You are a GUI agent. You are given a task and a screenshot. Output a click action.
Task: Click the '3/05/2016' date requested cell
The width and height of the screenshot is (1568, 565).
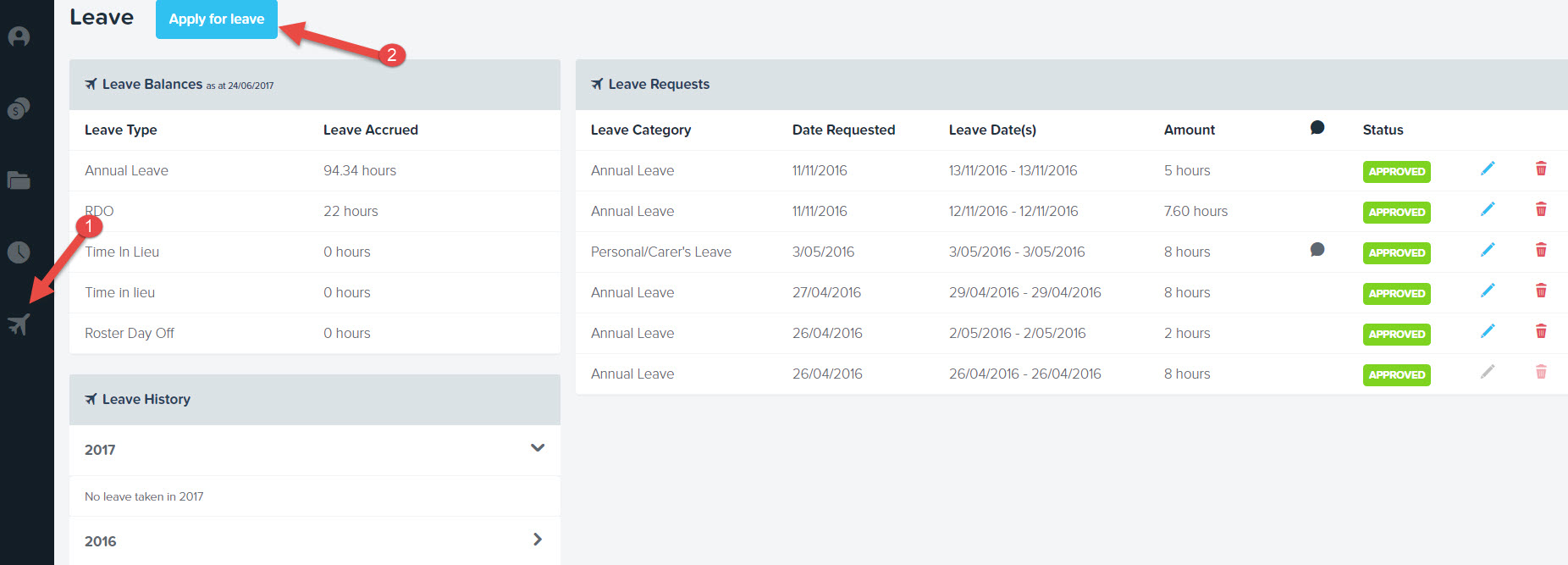823,252
